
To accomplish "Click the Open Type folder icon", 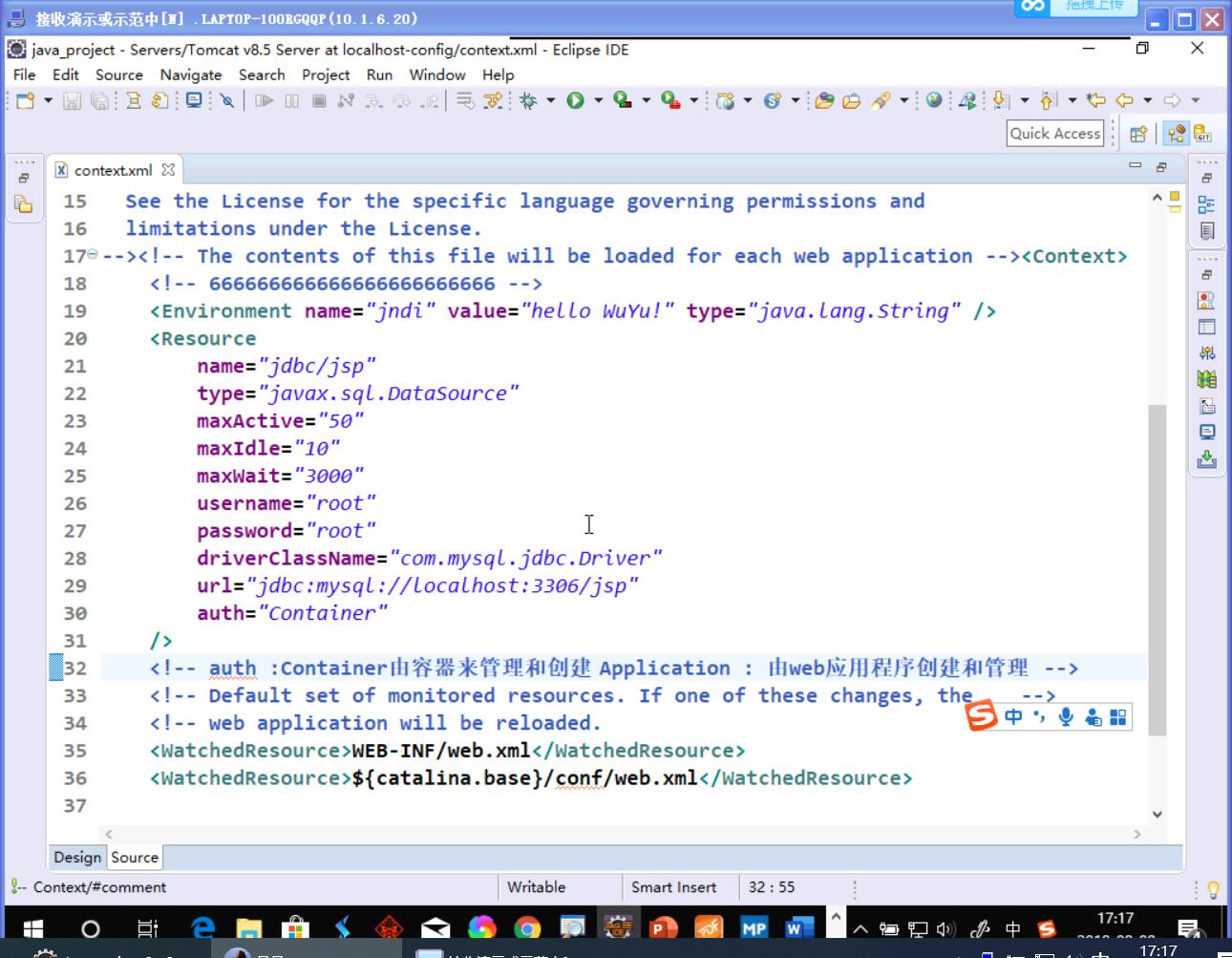I will (824, 100).
